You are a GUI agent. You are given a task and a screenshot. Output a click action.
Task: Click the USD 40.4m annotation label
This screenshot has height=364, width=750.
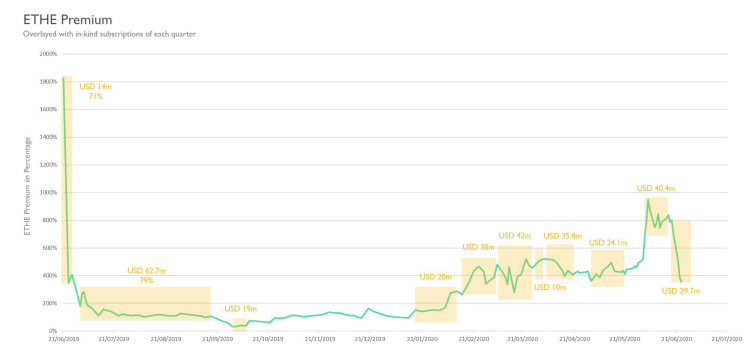[656, 188]
